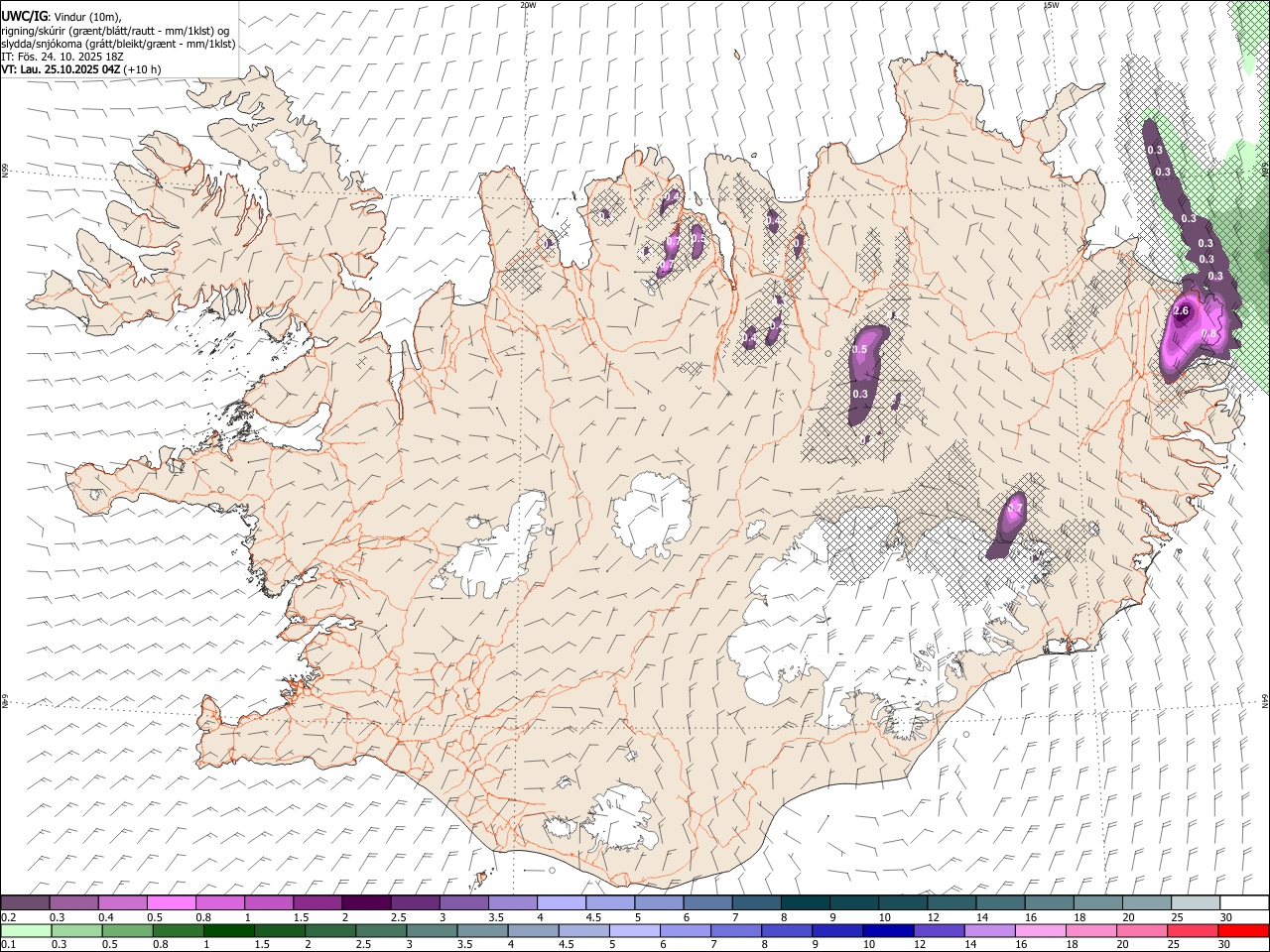Click the pale grey 25–30 swatch, upper legend row
1270x952 pixels.
[1196, 902]
